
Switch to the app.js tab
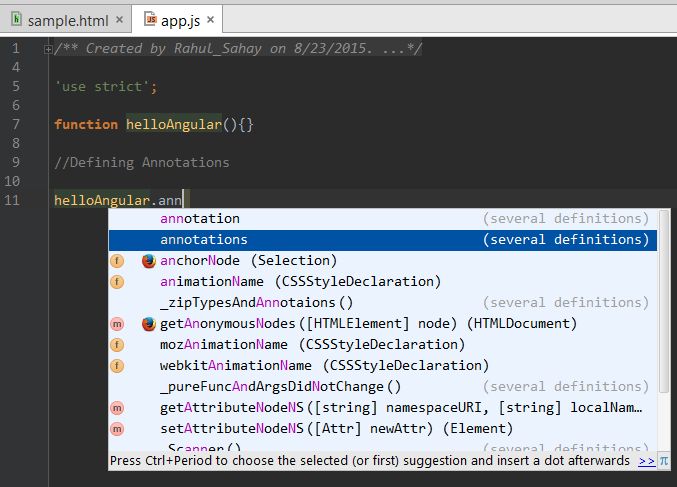tap(178, 20)
